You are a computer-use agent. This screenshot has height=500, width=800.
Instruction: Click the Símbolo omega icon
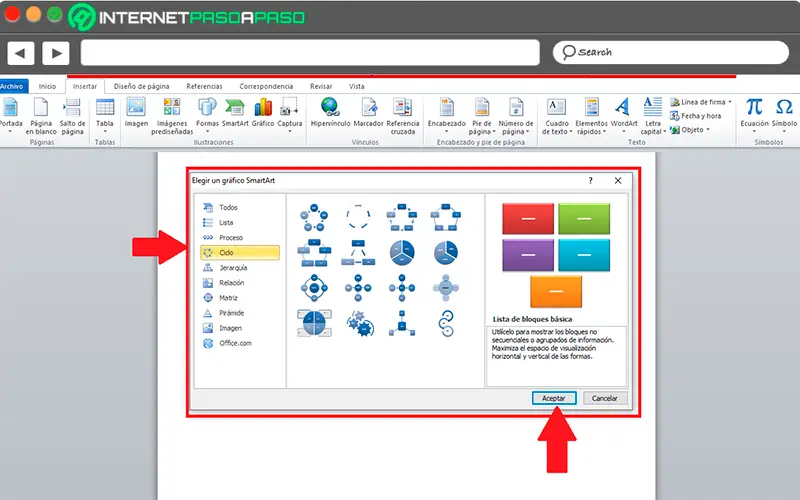coord(784,107)
